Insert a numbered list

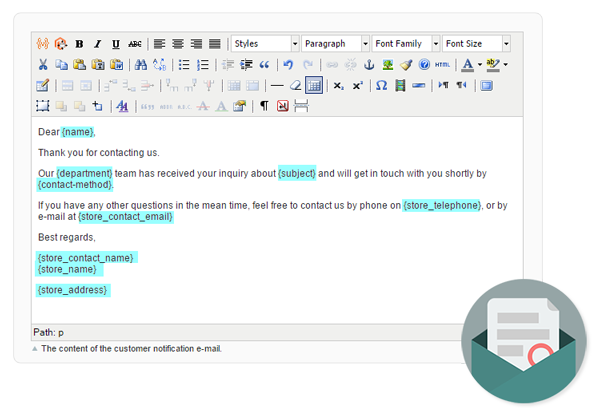[x=203, y=65]
